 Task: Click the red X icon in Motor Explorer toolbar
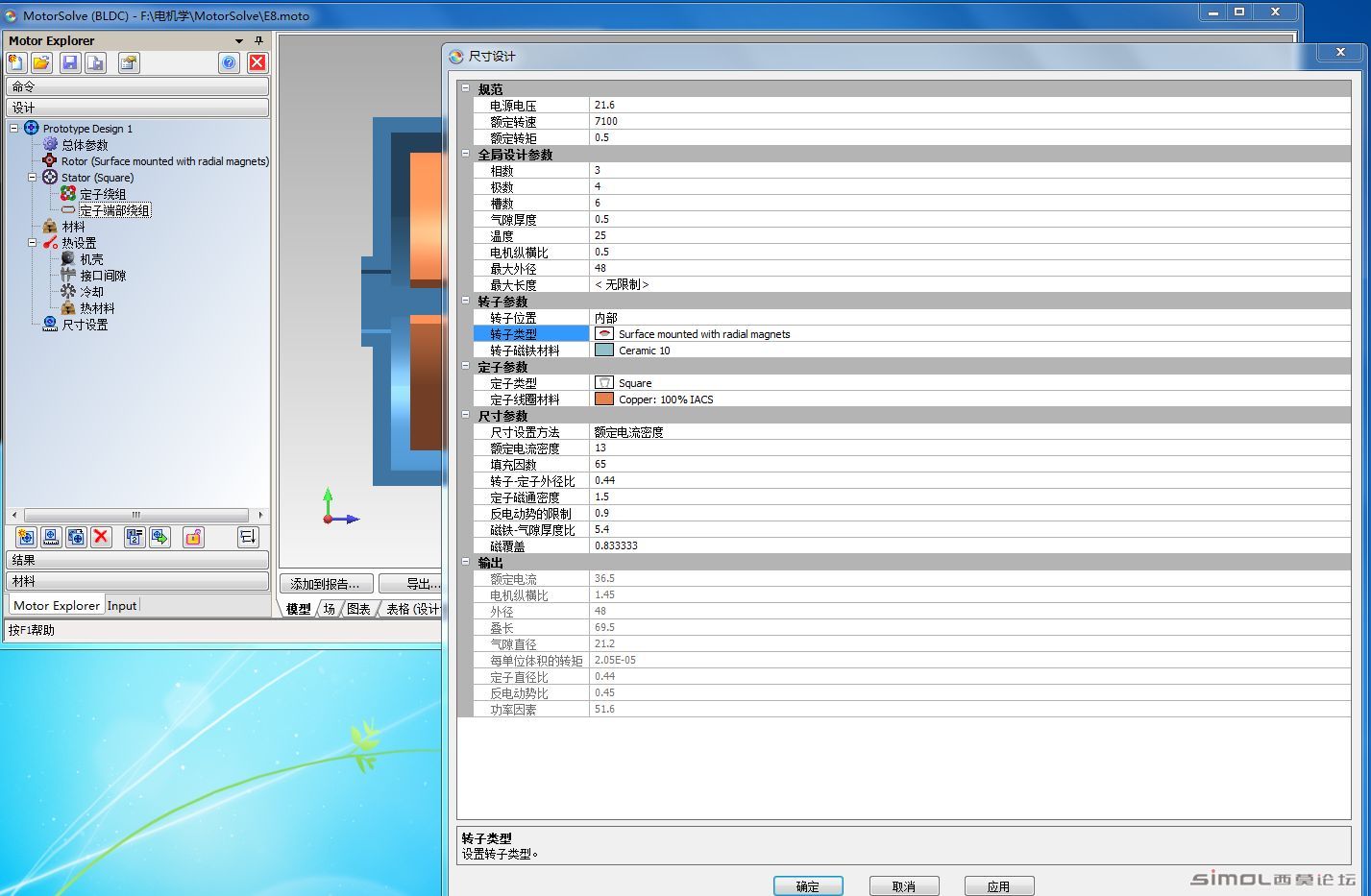coord(257,62)
